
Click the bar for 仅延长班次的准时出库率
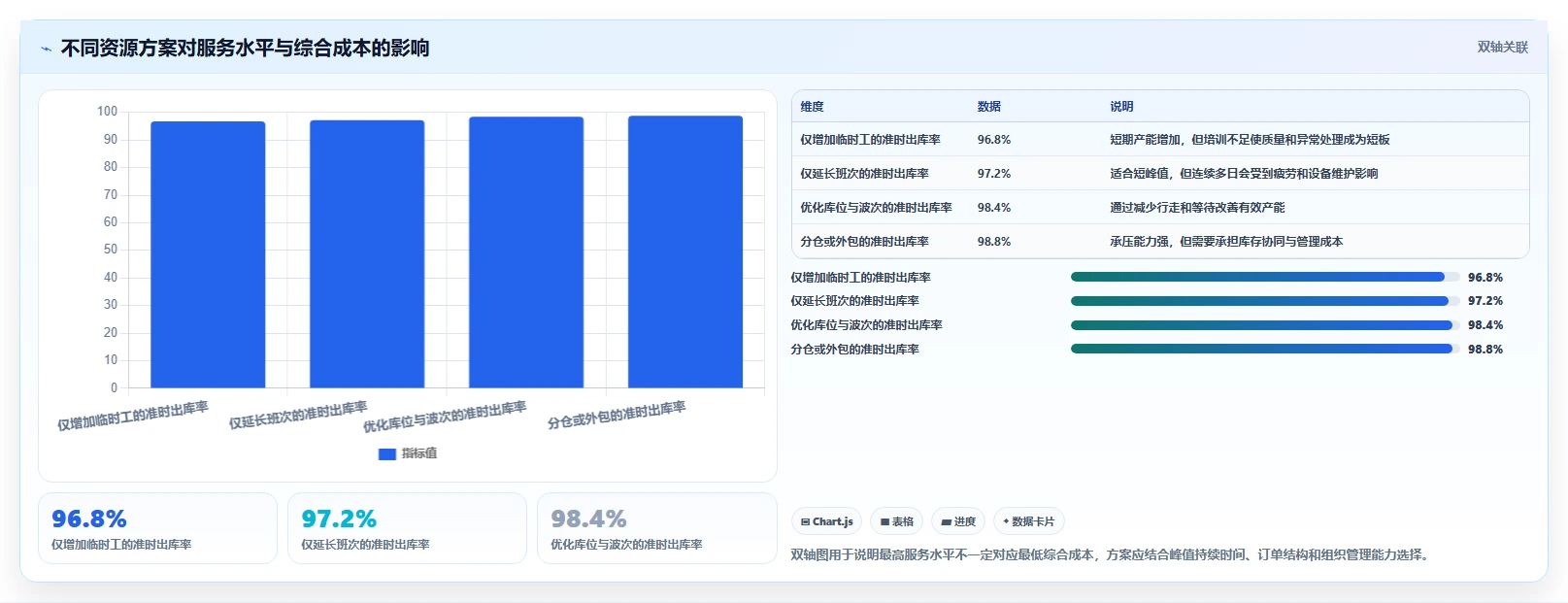click(x=367, y=253)
